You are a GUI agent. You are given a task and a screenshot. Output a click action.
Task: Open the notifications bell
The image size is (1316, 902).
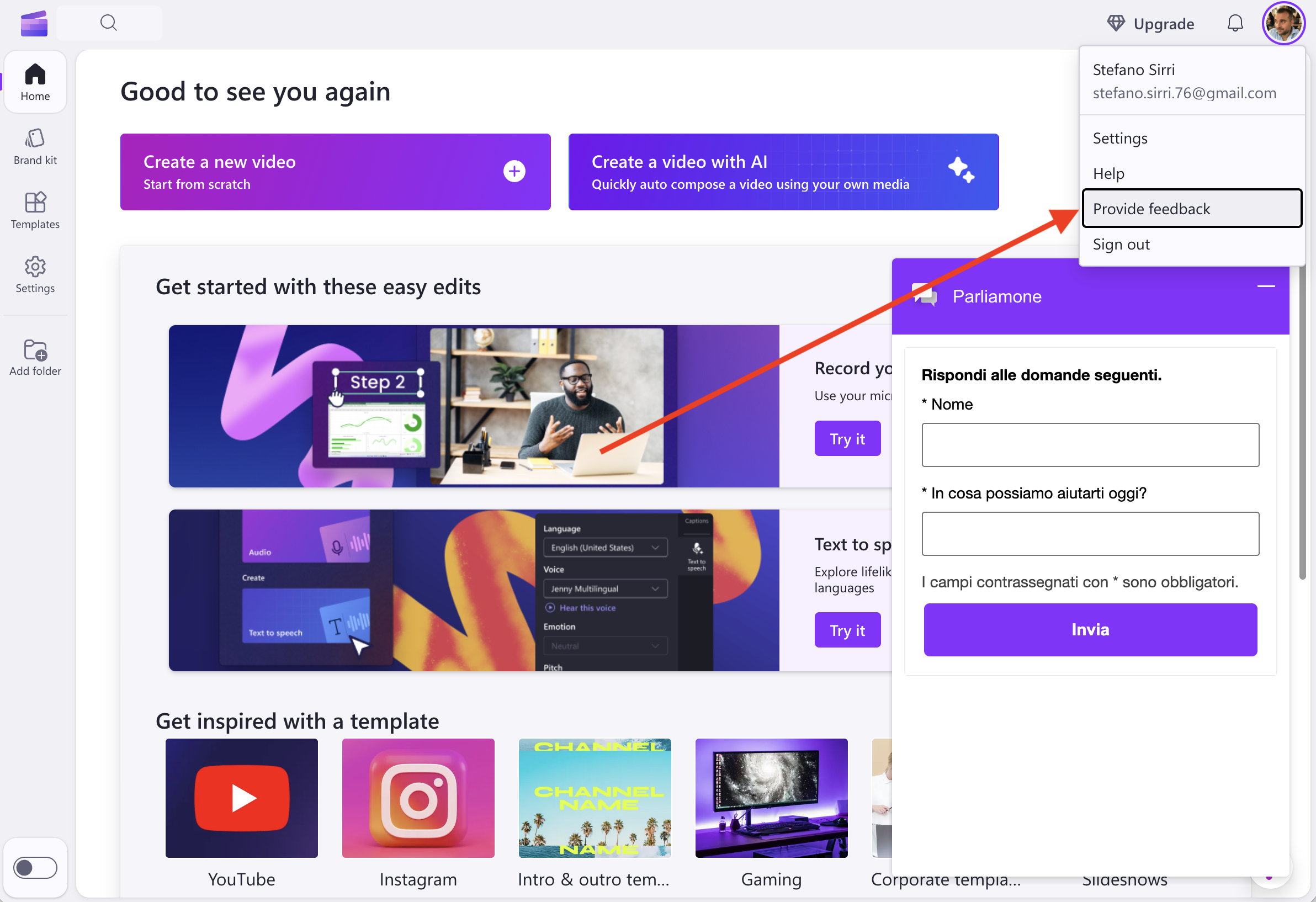(1235, 23)
